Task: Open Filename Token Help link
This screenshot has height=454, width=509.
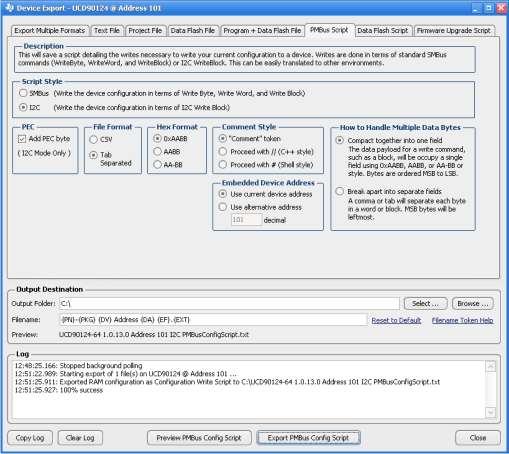Action: 463,320
